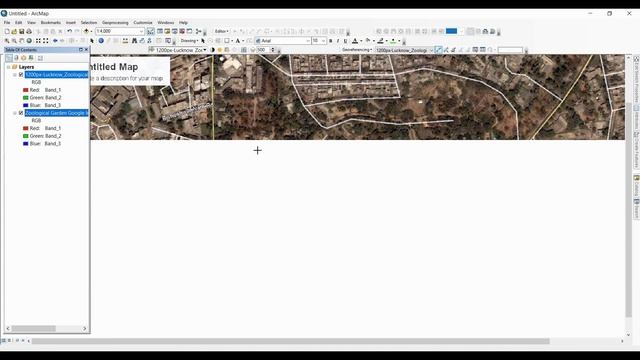Open the Edit menu
This screenshot has height=360, width=640.
[19, 22]
